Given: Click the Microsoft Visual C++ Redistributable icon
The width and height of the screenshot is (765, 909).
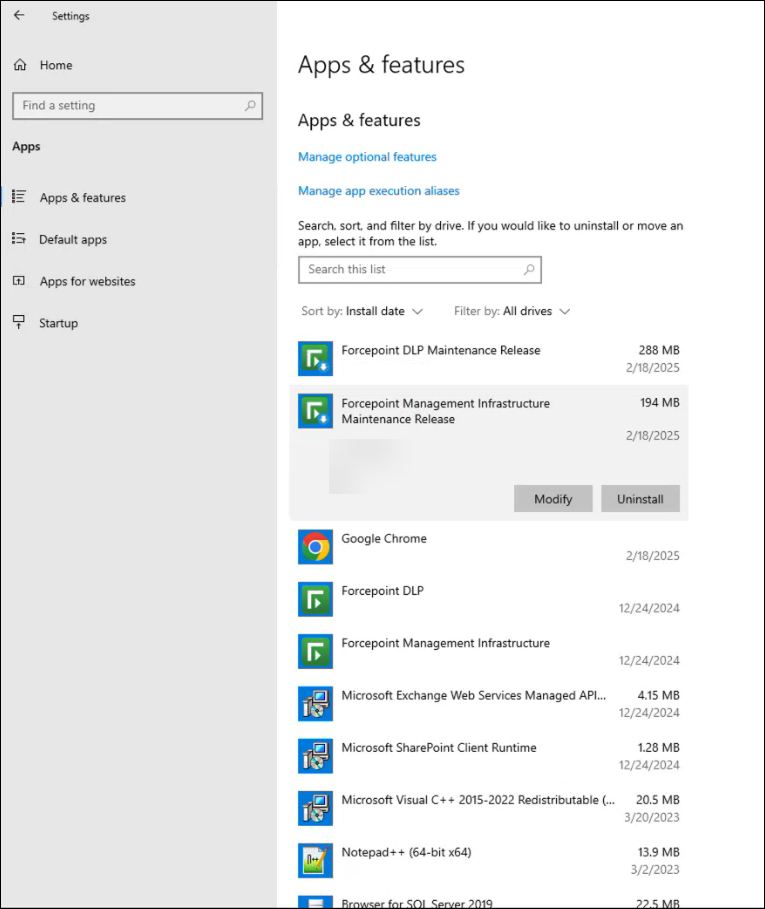Looking at the screenshot, I should point(315,808).
